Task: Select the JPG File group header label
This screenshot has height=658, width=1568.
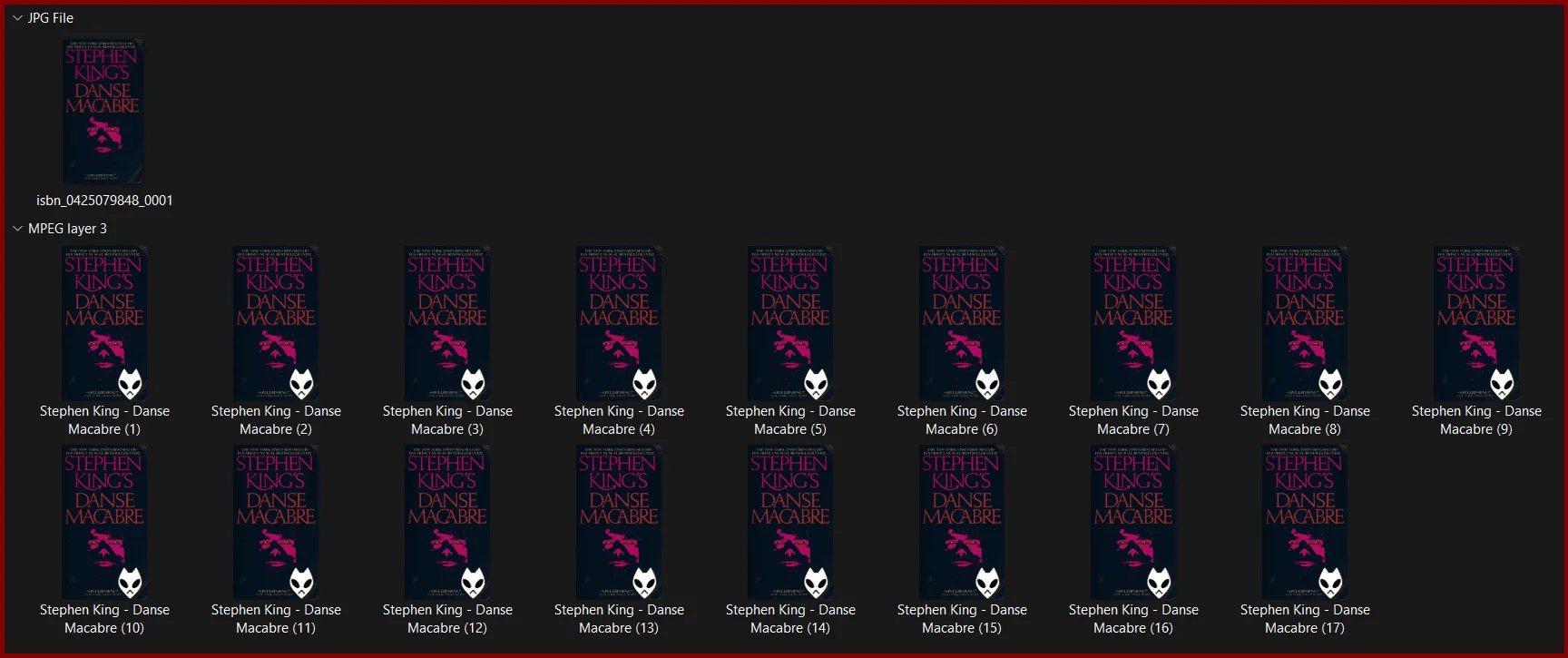Action: coord(51,18)
